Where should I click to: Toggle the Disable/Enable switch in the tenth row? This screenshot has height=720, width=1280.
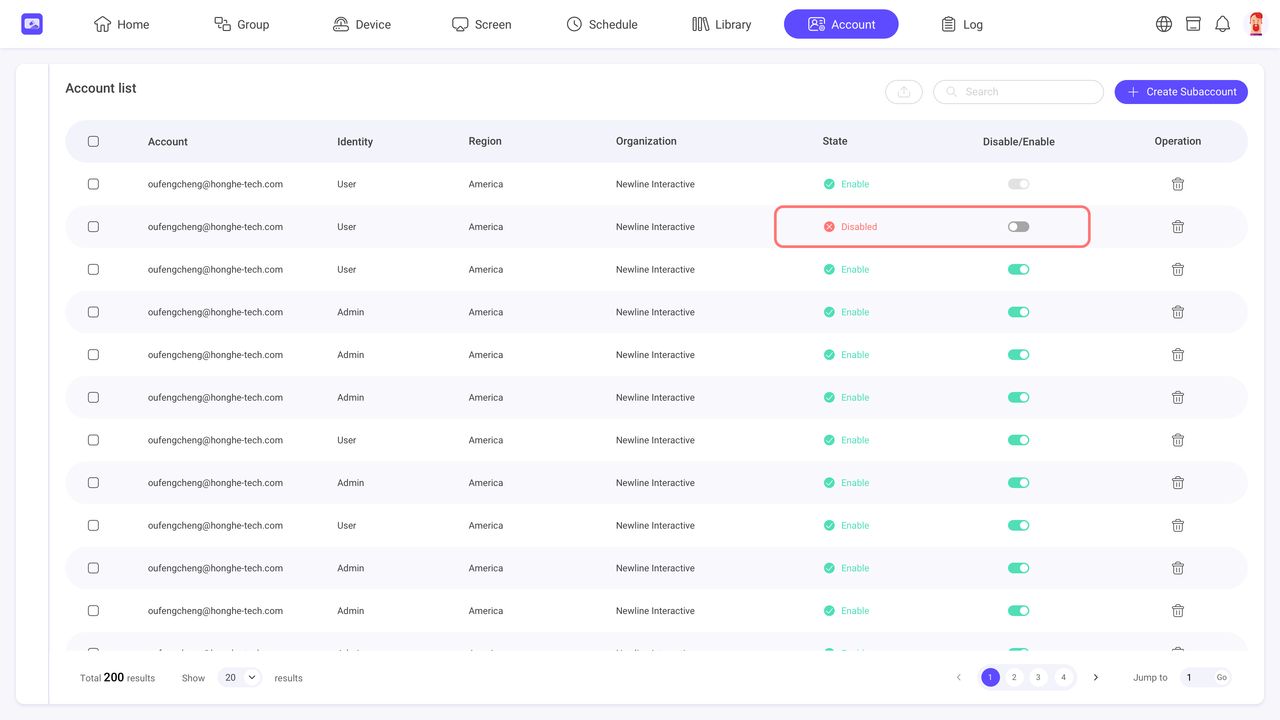click(x=1018, y=568)
